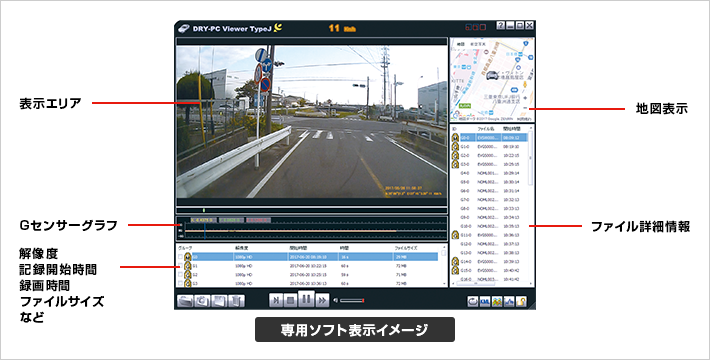Select file G4-0 at 10:29:14
The height and width of the screenshot is (360, 710).
coord(489,173)
